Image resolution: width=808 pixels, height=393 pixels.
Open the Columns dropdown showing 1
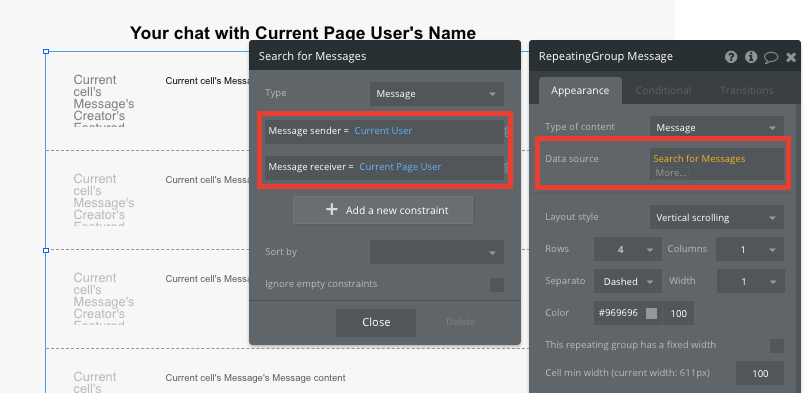(750, 249)
